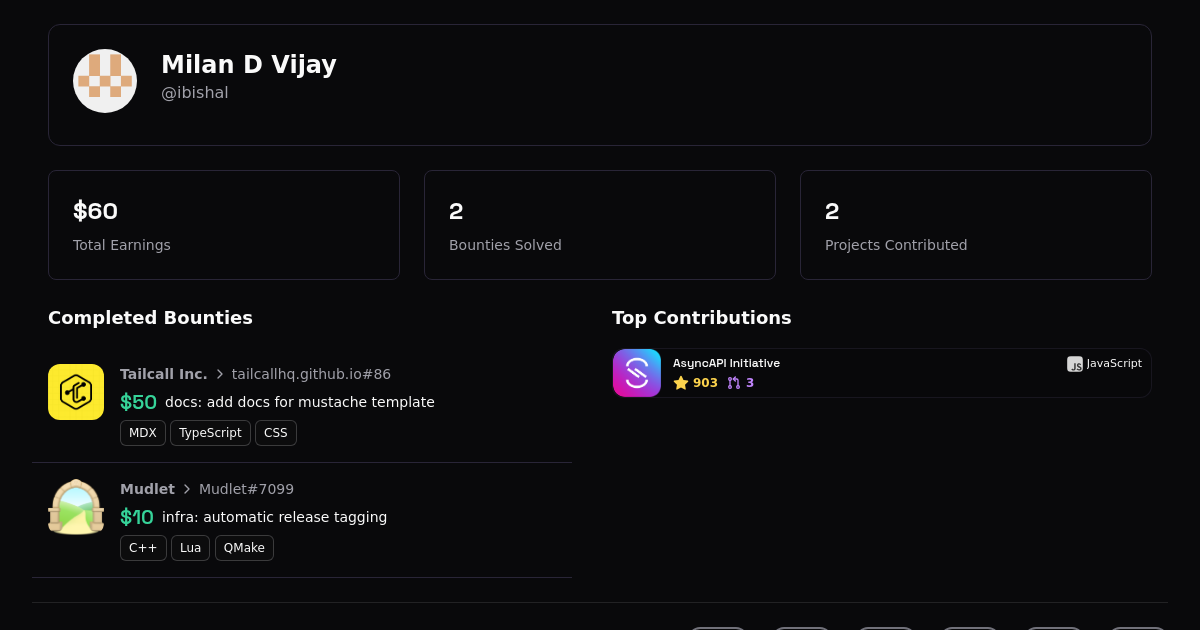
Task: Click Milan D Vijay's profile avatar
Action: point(105,81)
